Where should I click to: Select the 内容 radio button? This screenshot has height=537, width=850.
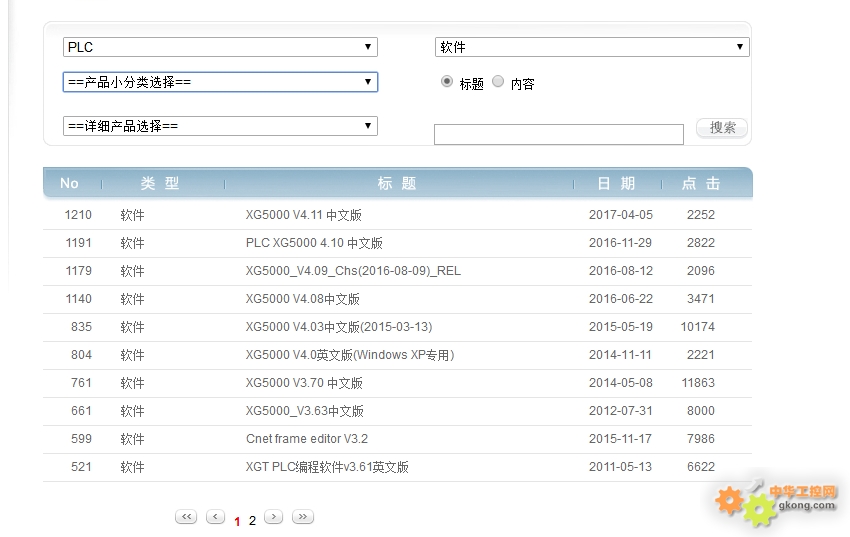498,82
